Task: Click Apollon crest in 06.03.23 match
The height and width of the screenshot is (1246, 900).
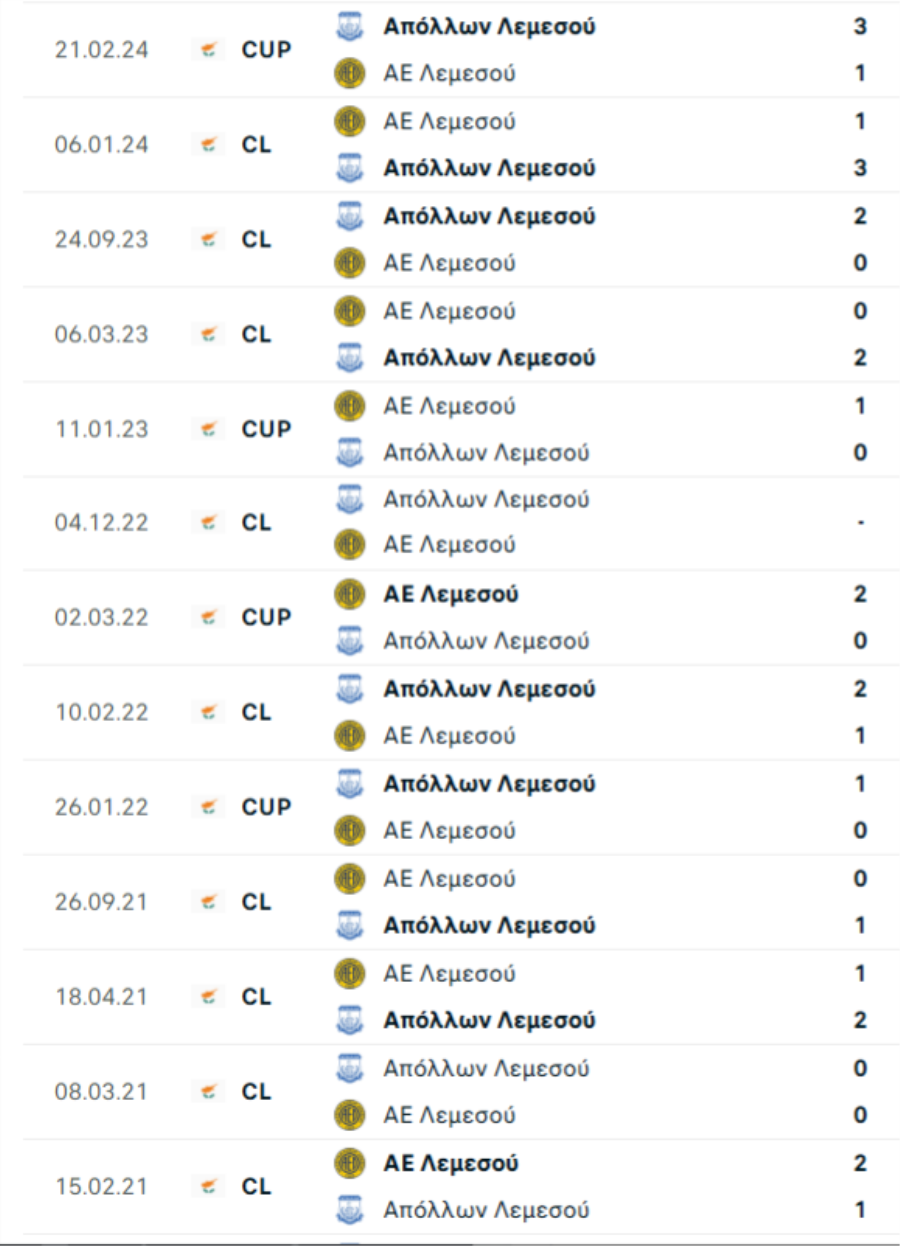Action: [349, 357]
